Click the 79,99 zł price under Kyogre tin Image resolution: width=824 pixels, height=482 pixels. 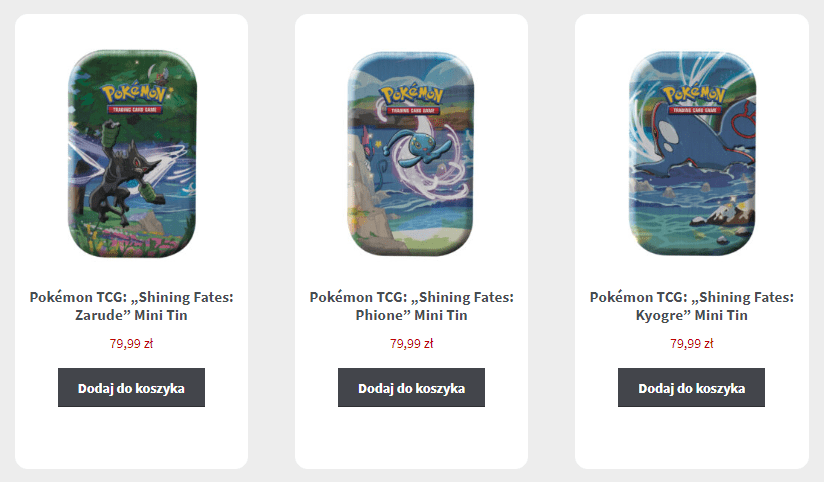click(692, 344)
